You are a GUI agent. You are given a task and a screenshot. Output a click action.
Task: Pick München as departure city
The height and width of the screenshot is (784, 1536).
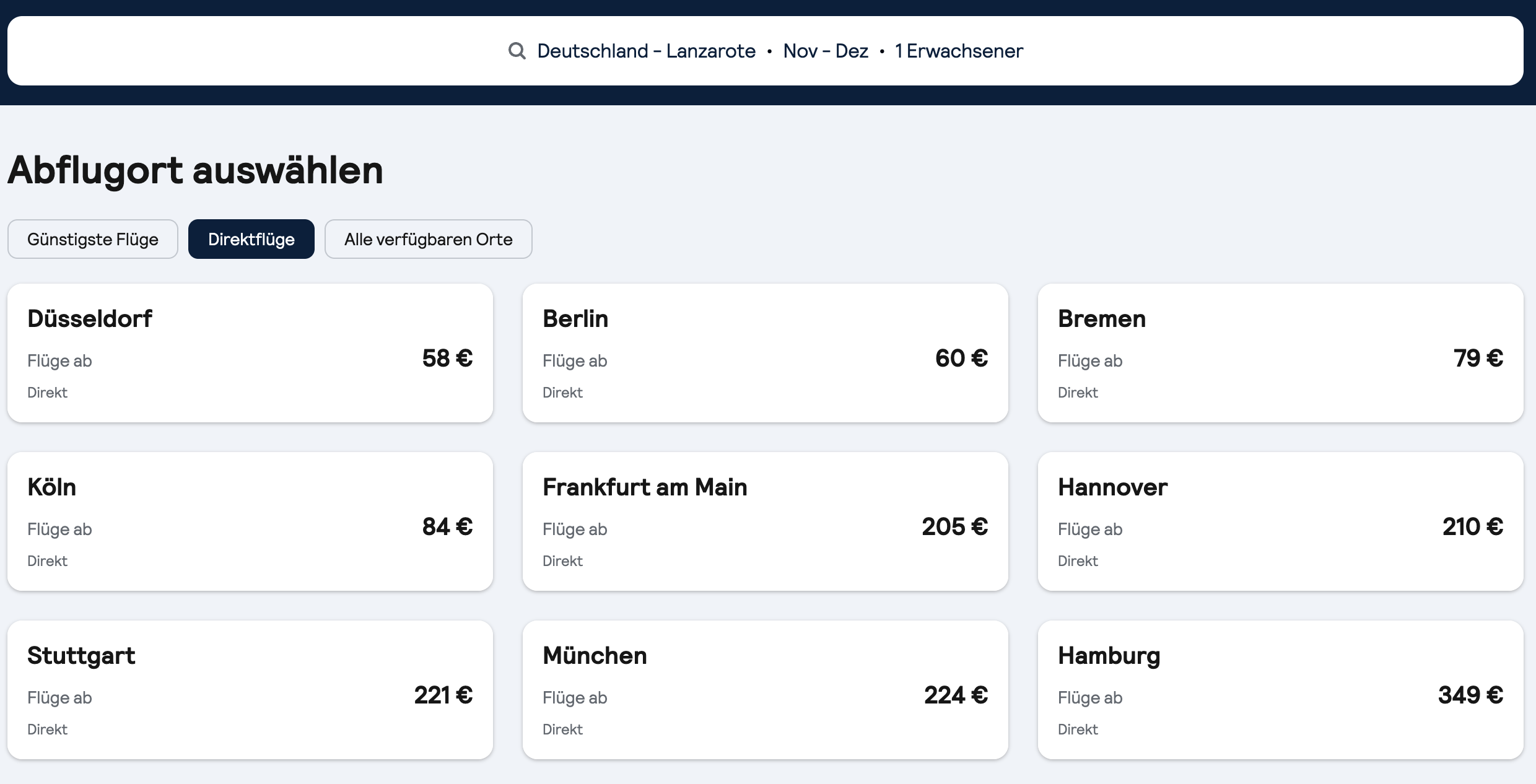click(765, 690)
